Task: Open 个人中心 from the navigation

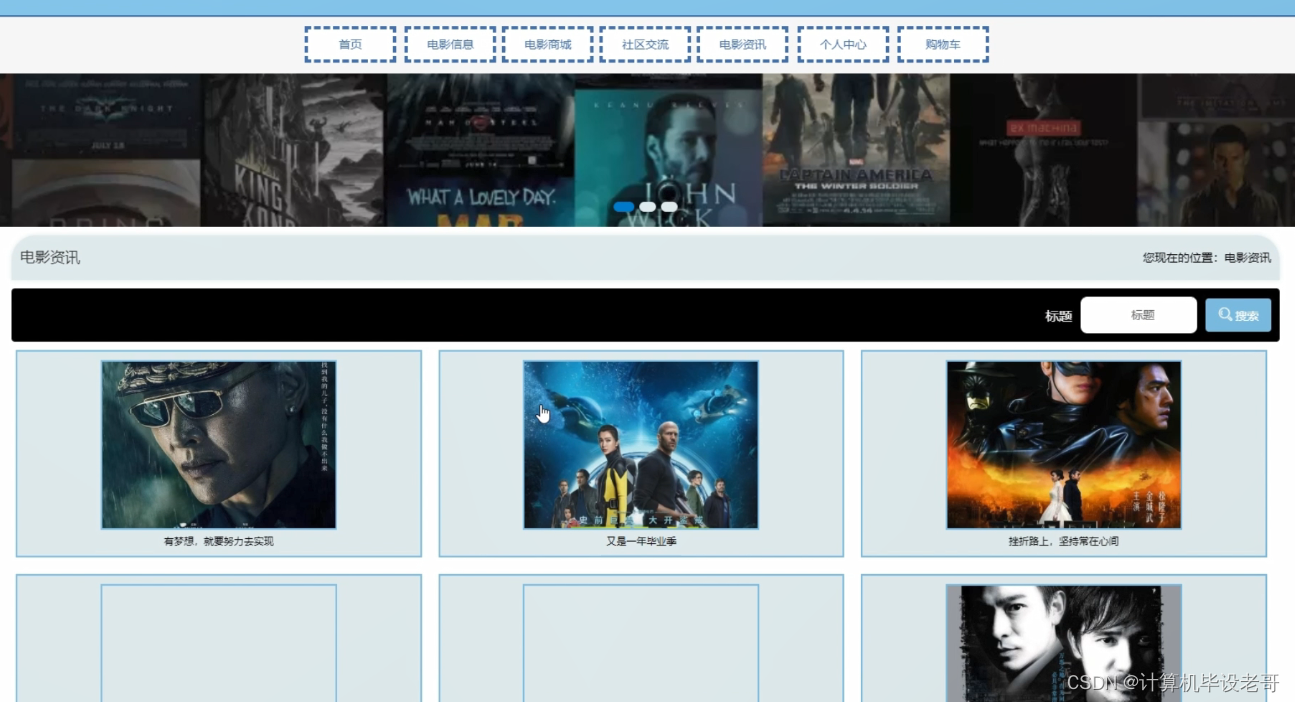Action: (843, 45)
